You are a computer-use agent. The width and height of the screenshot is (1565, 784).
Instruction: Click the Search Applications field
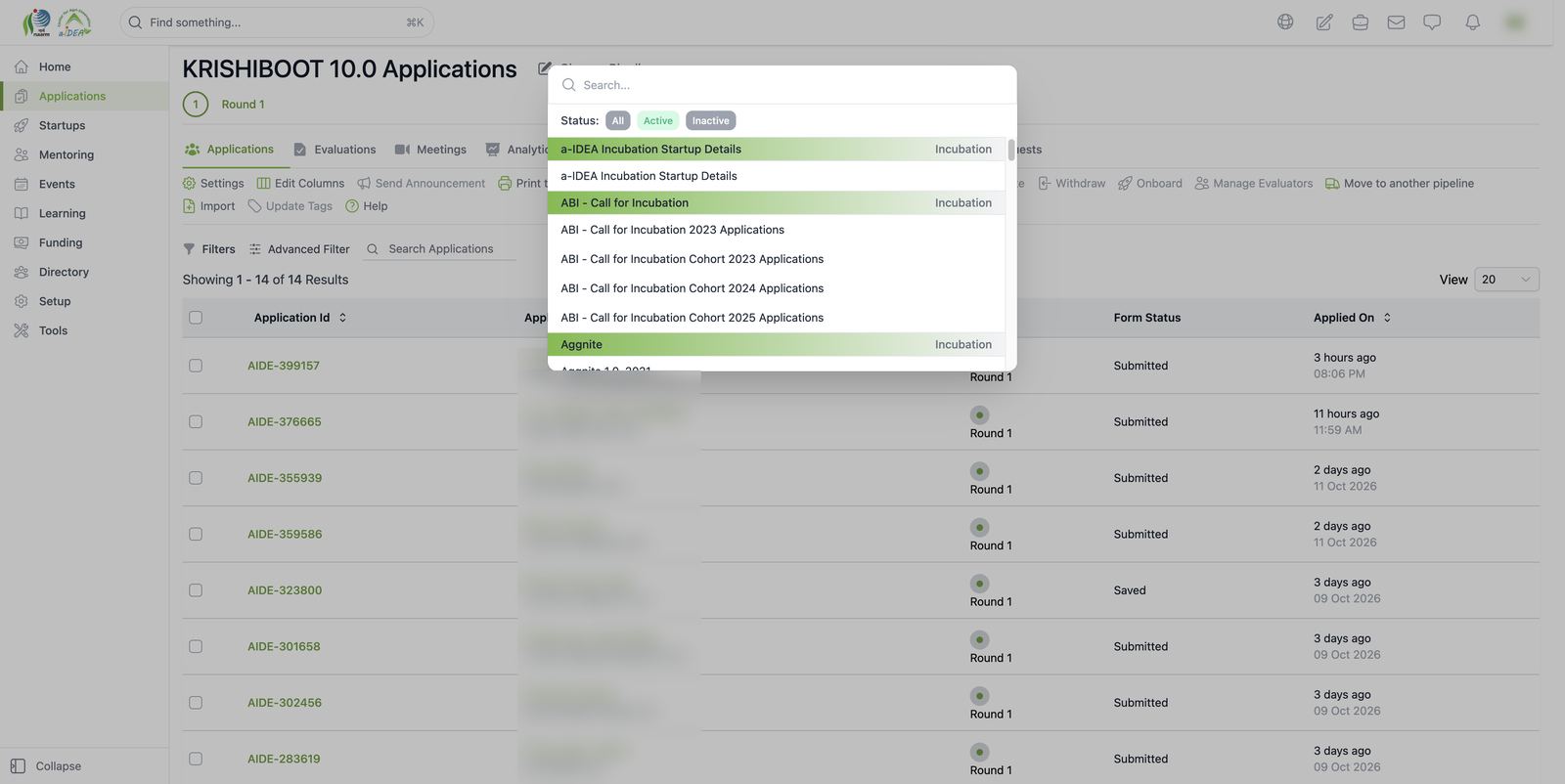[x=441, y=249]
